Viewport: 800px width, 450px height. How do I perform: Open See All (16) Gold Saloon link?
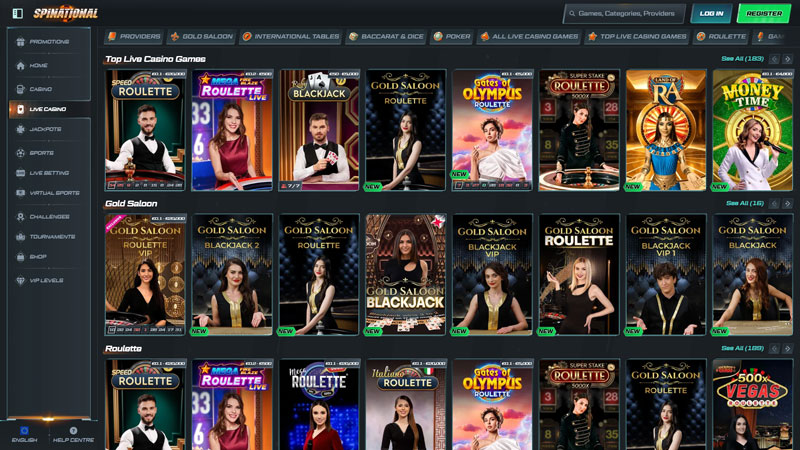tap(745, 204)
